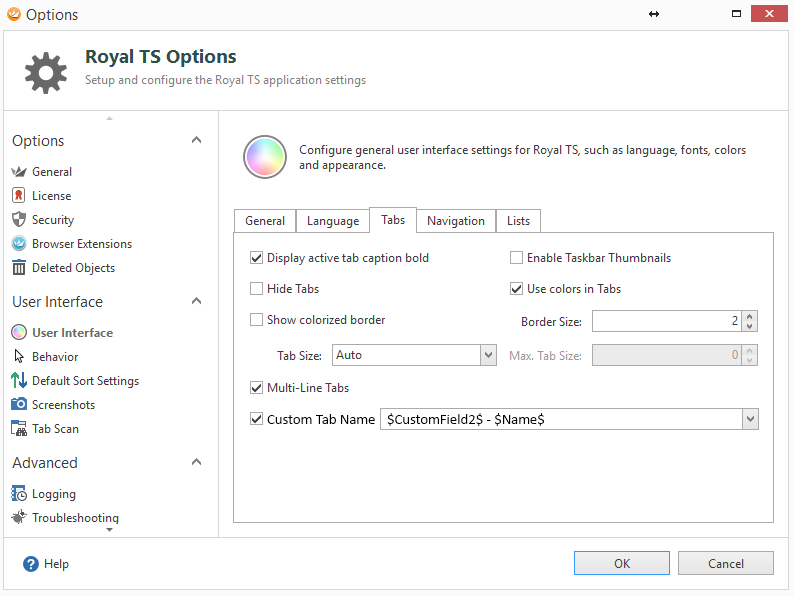Click the Cancel button
Image resolution: width=794 pixels, height=596 pixels.
coord(725,563)
